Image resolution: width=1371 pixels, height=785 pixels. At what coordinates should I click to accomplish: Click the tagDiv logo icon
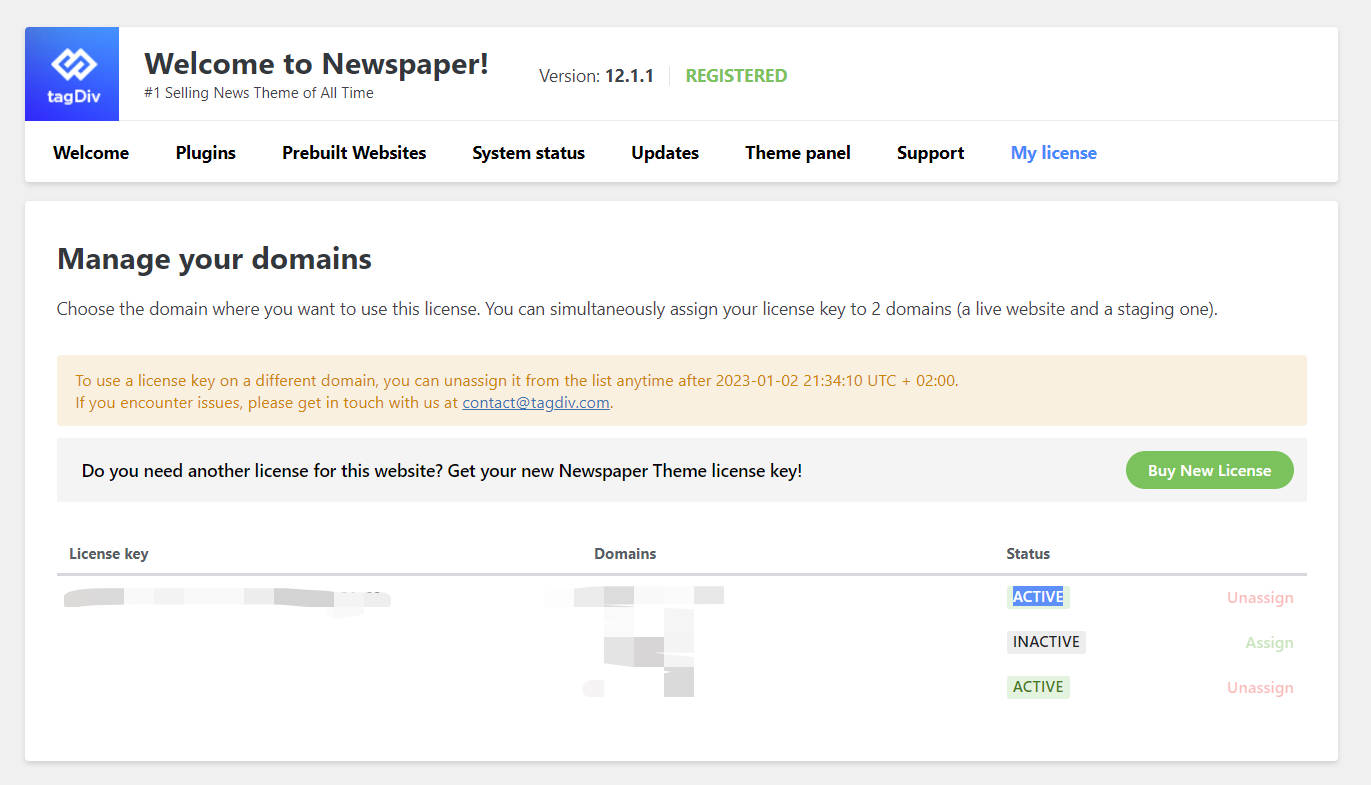[x=72, y=74]
